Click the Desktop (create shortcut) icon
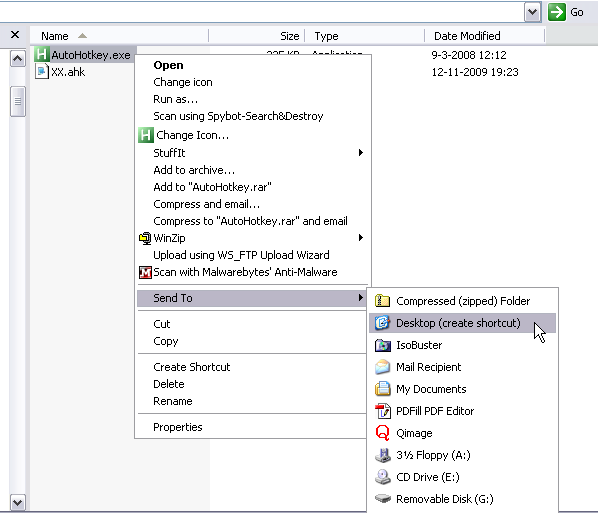598x513 pixels. (x=382, y=323)
